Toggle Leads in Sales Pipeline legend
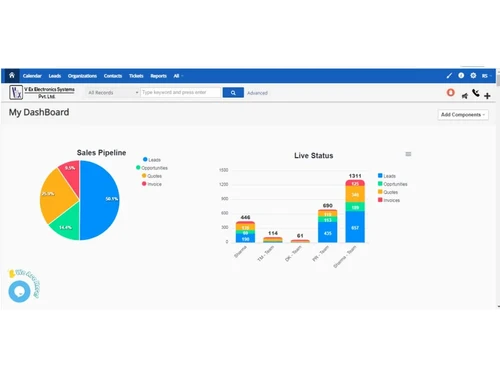Viewport: 500px width, 375px height. coord(152,160)
